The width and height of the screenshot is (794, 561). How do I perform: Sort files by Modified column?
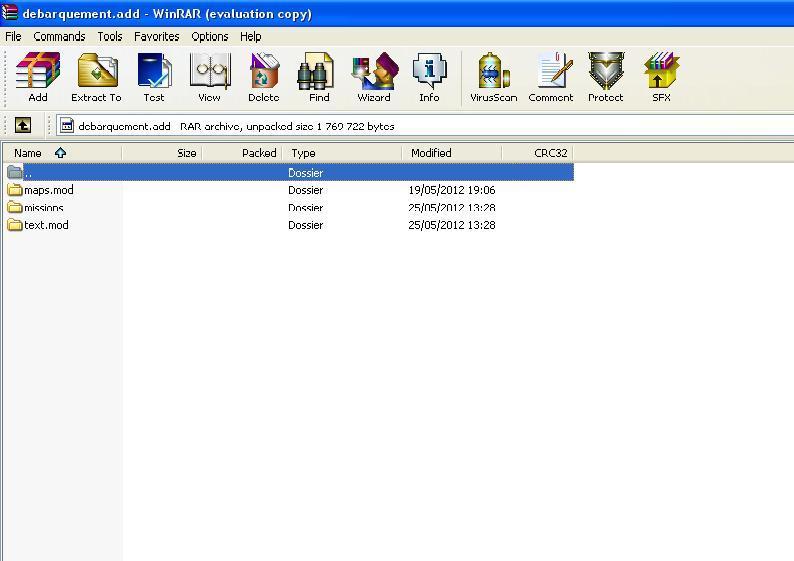[x=431, y=153]
